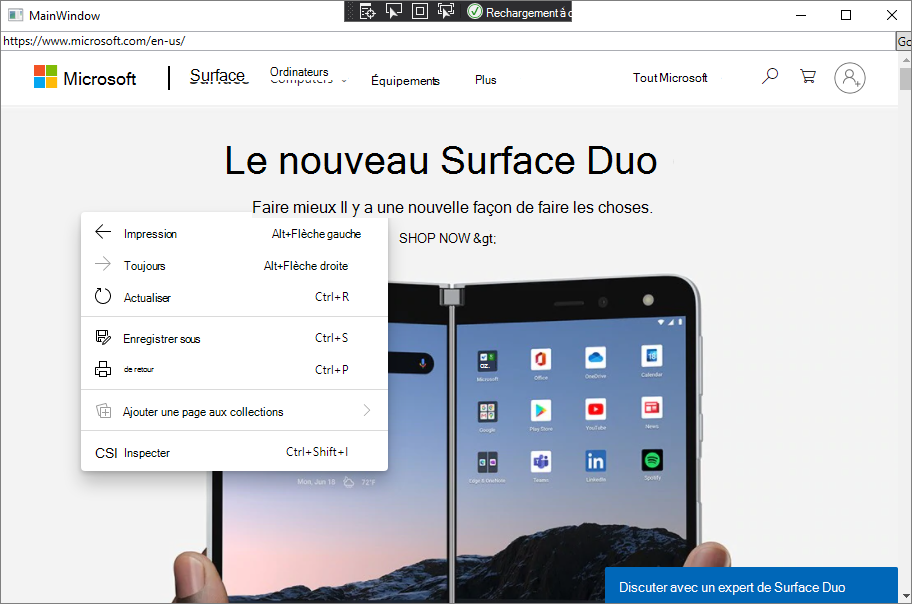Click the Microsoft logo
Screen dimensions: 912x604
[85, 77]
